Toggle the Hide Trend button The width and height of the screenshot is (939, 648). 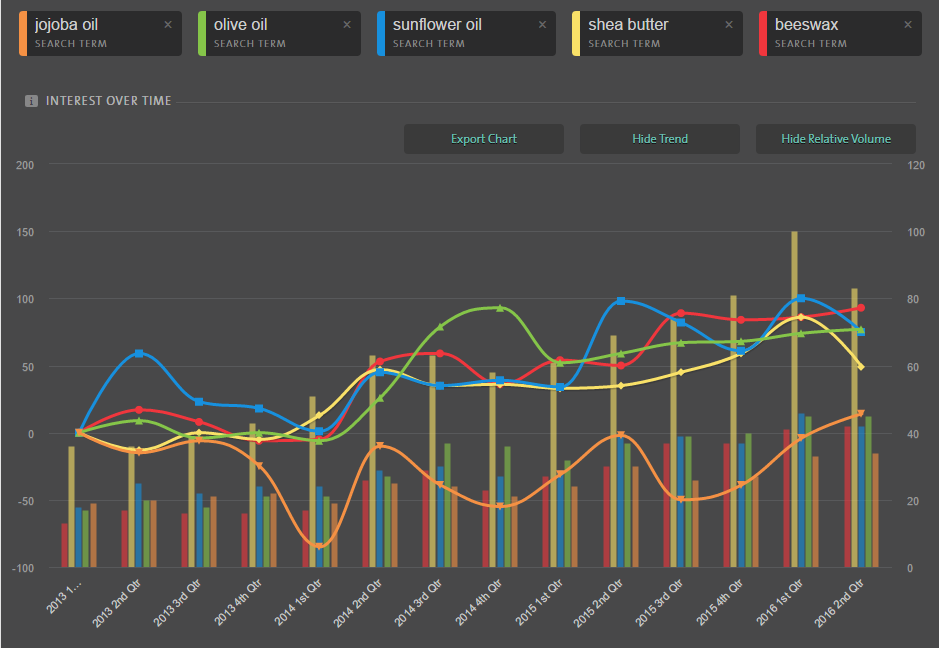coord(660,139)
